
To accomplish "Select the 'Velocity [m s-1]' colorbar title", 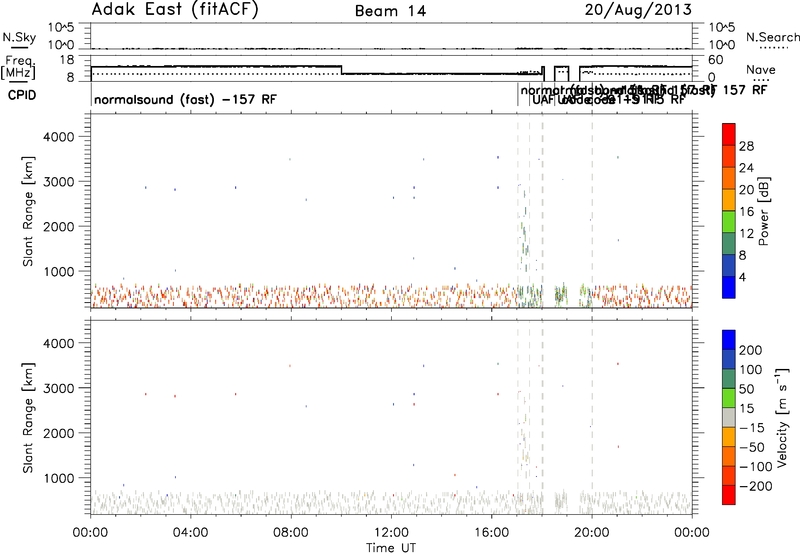I will click(x=781, y=417).
